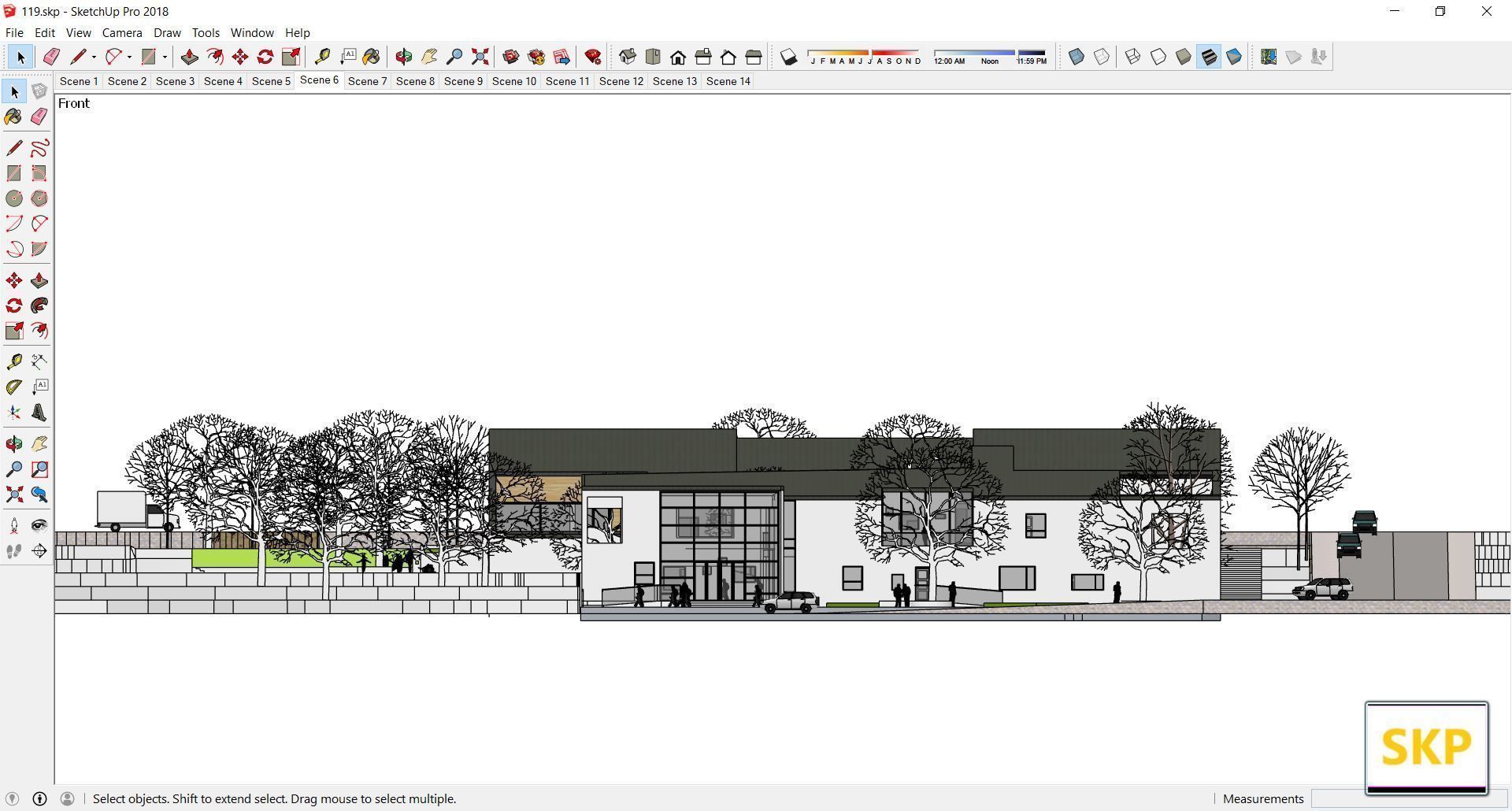Click the Zoom magnifier in top toolbar
Viewport: 1512px width, 811px height.
[x=454, y=57]
